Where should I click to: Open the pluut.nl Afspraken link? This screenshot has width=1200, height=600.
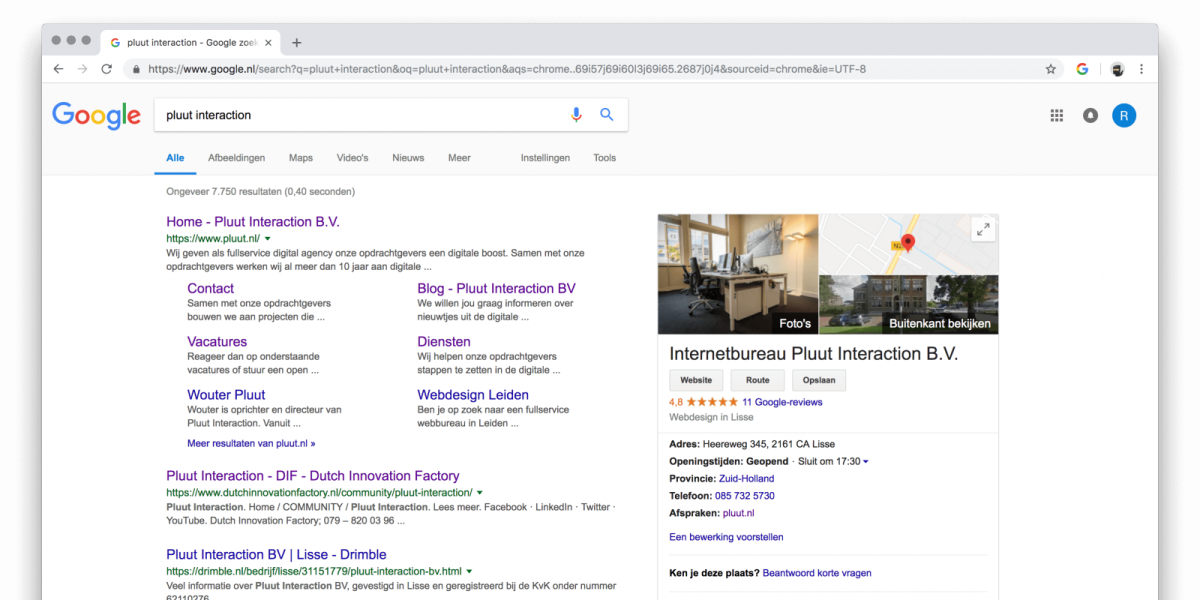click(738, 513)
